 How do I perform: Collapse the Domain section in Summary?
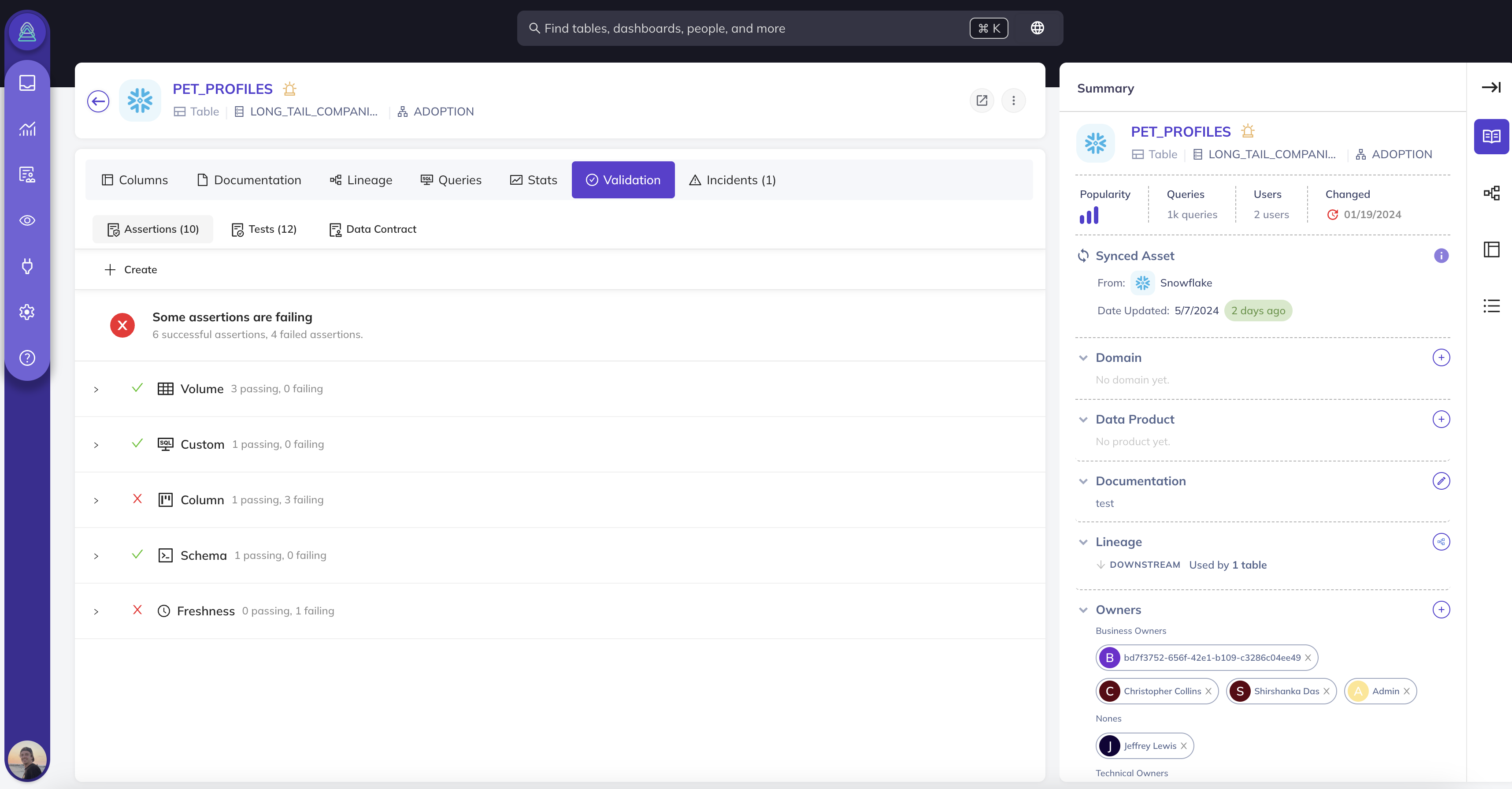click(1083, 357)
